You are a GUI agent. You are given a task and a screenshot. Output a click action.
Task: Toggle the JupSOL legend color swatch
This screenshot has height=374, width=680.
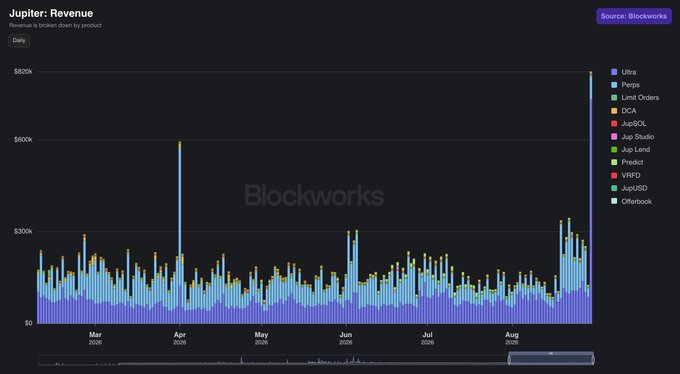(614, 124)
